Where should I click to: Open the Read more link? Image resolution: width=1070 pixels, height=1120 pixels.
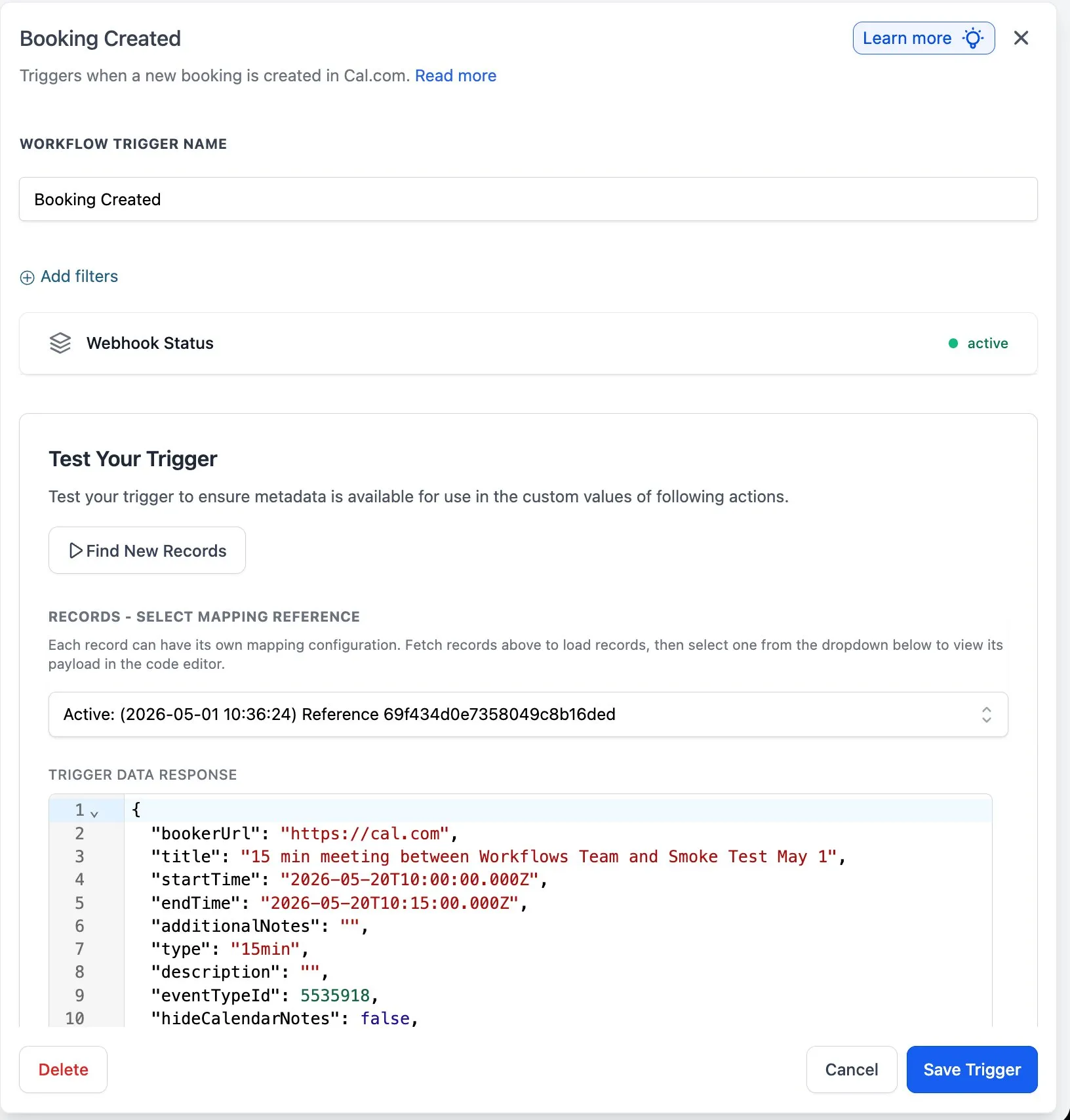click(x=456, y=75)
